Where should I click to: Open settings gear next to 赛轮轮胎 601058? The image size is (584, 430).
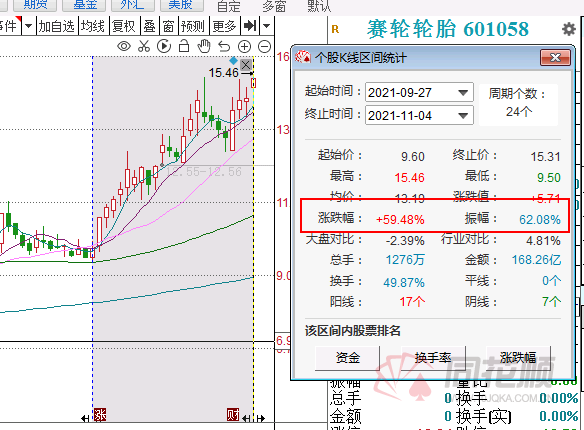coord(569,29)
